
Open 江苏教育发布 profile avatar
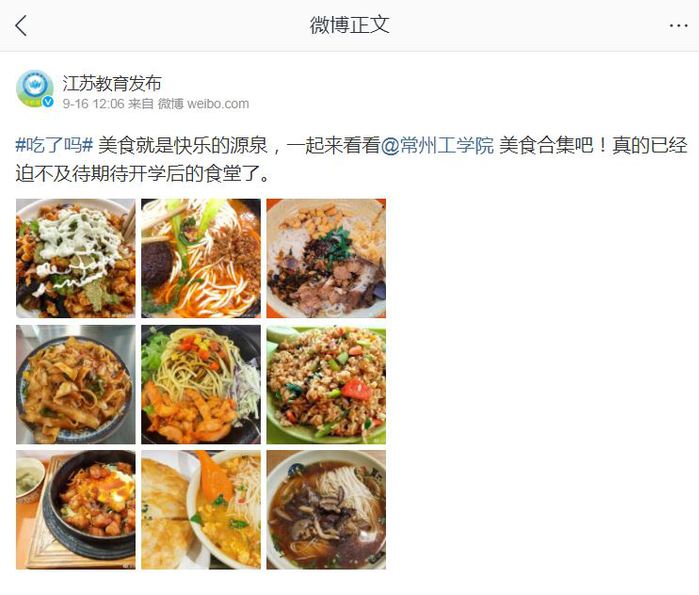35,89
